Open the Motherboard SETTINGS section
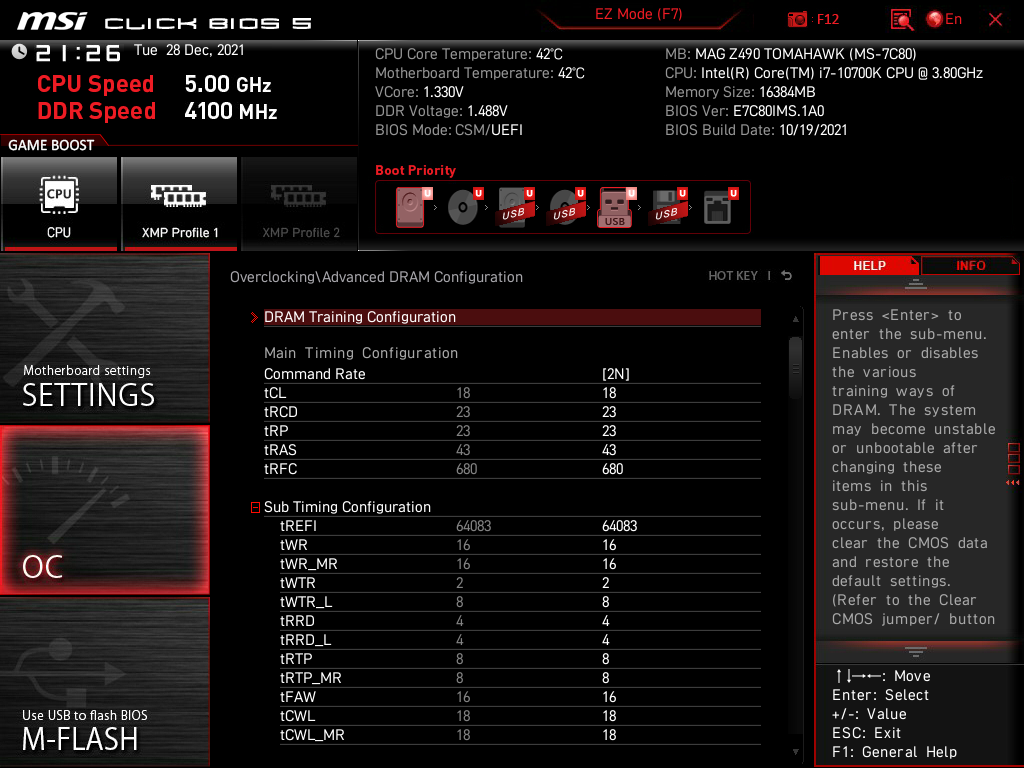The width and height of the screenshot is (1024, 768). click(104, 338)
